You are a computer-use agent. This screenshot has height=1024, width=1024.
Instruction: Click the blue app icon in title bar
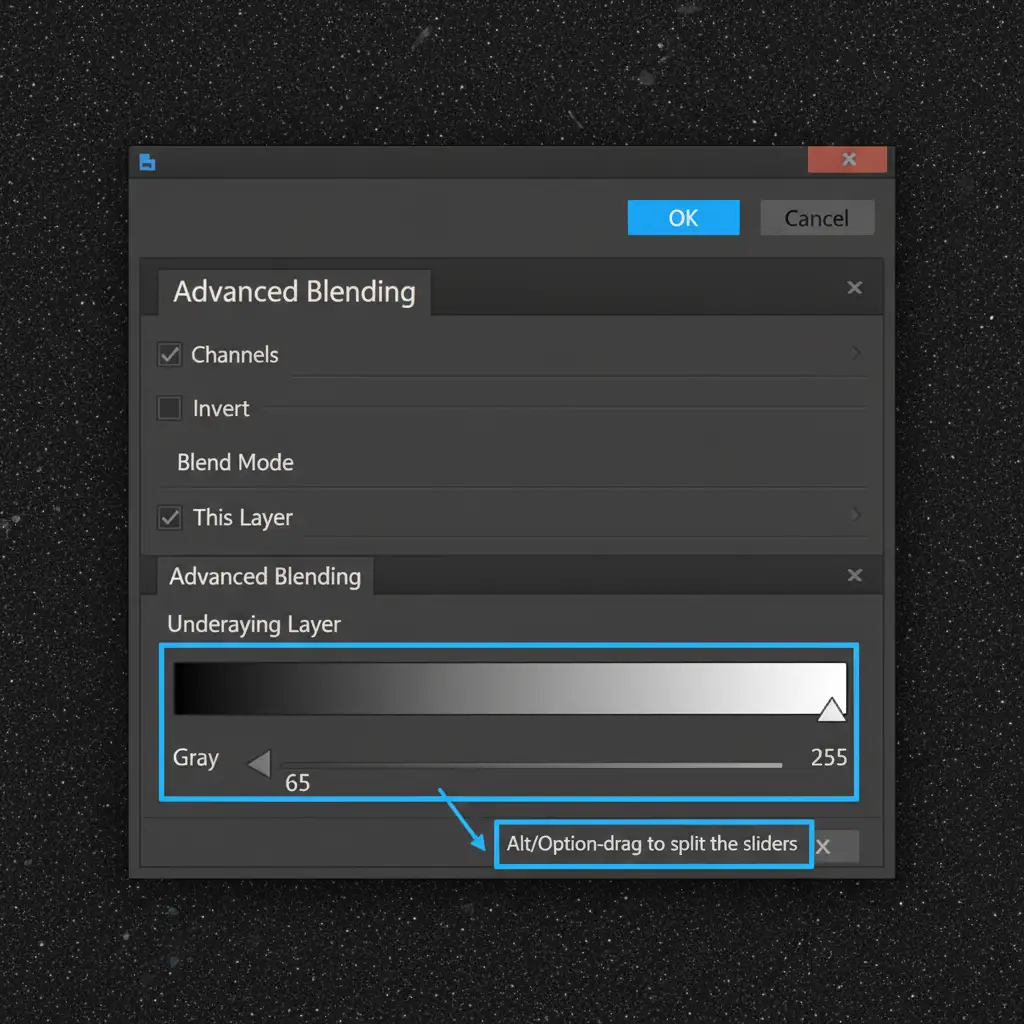tap(147, 163)
